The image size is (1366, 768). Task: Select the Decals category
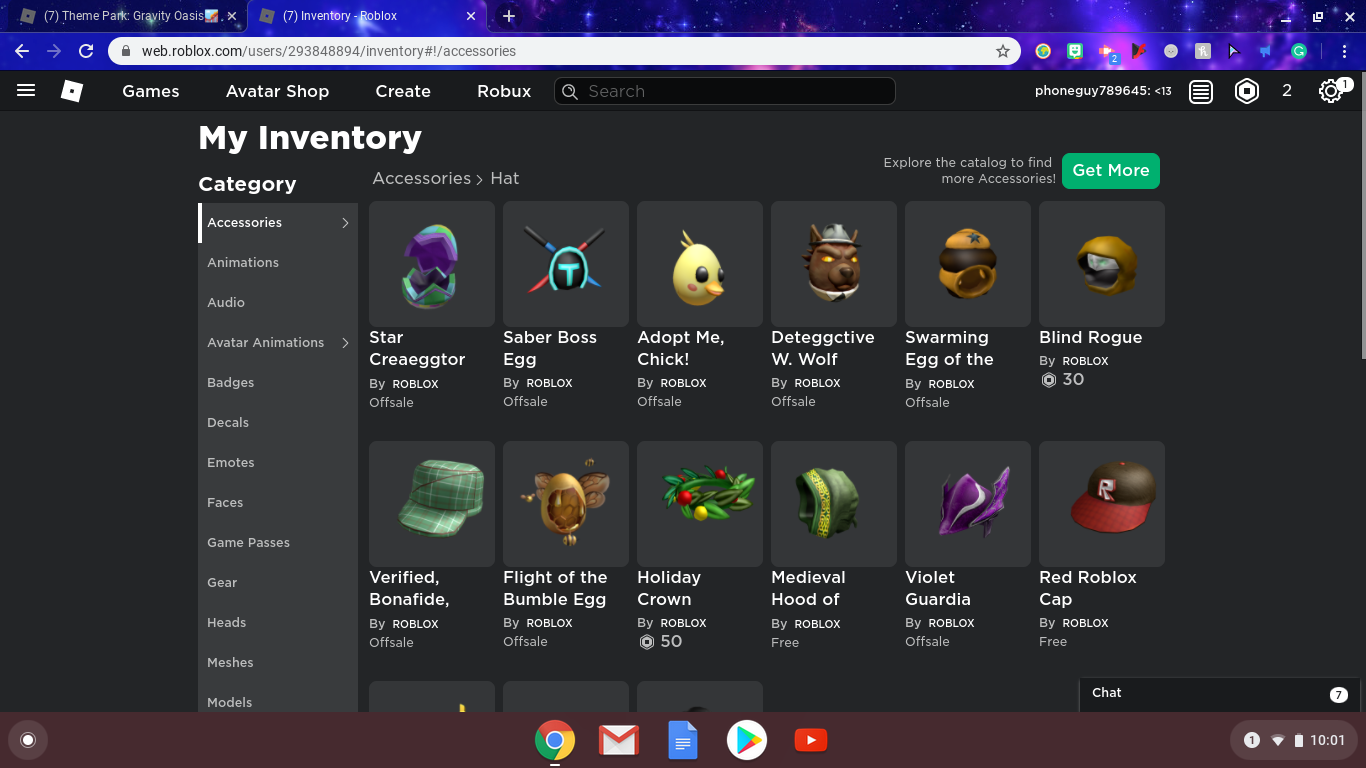coord(278,422)
